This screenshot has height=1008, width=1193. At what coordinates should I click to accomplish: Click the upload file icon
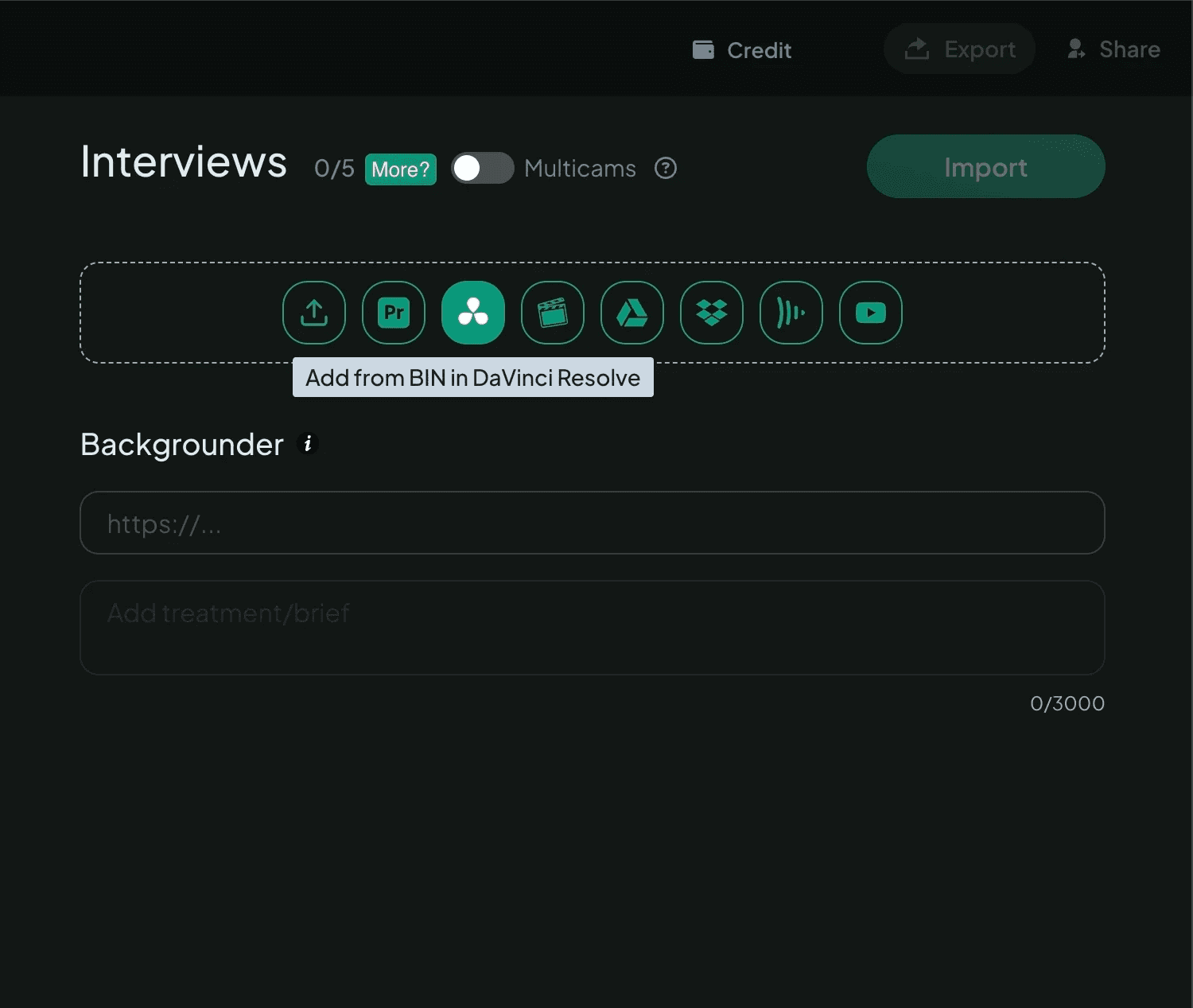[x=314, y=313]
